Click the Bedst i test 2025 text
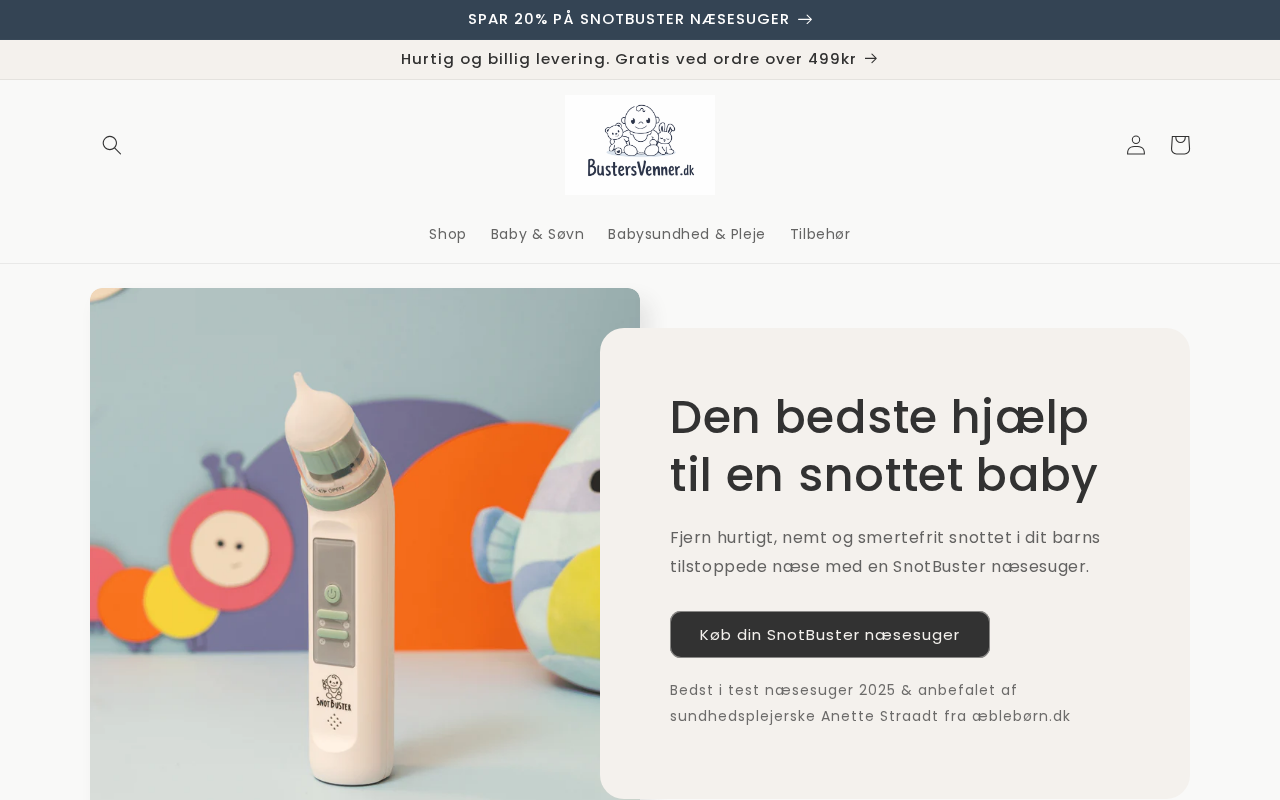Image resolution: width=1280 pixels, height=800 pixels. tap(870, 703)
